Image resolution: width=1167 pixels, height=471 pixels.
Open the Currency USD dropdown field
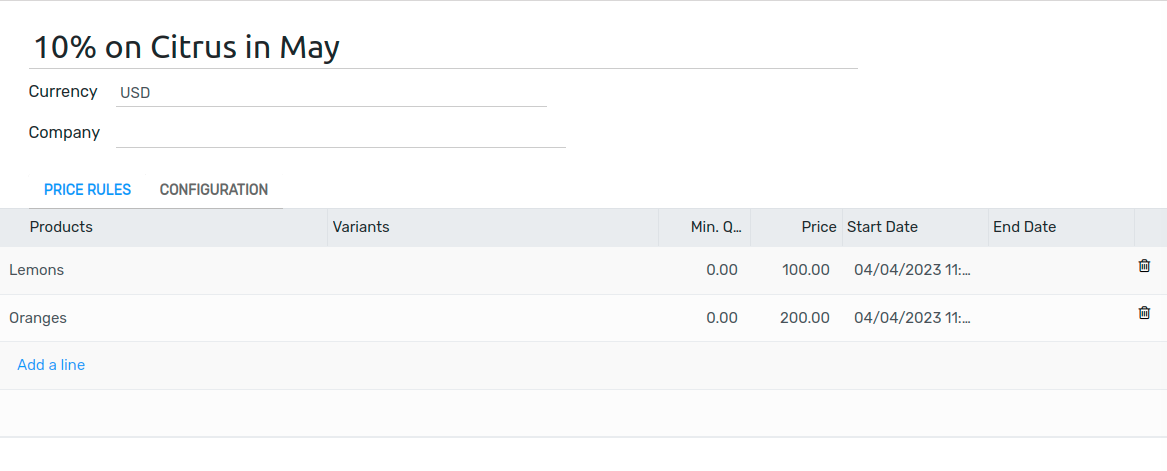(x=331, y=93)
